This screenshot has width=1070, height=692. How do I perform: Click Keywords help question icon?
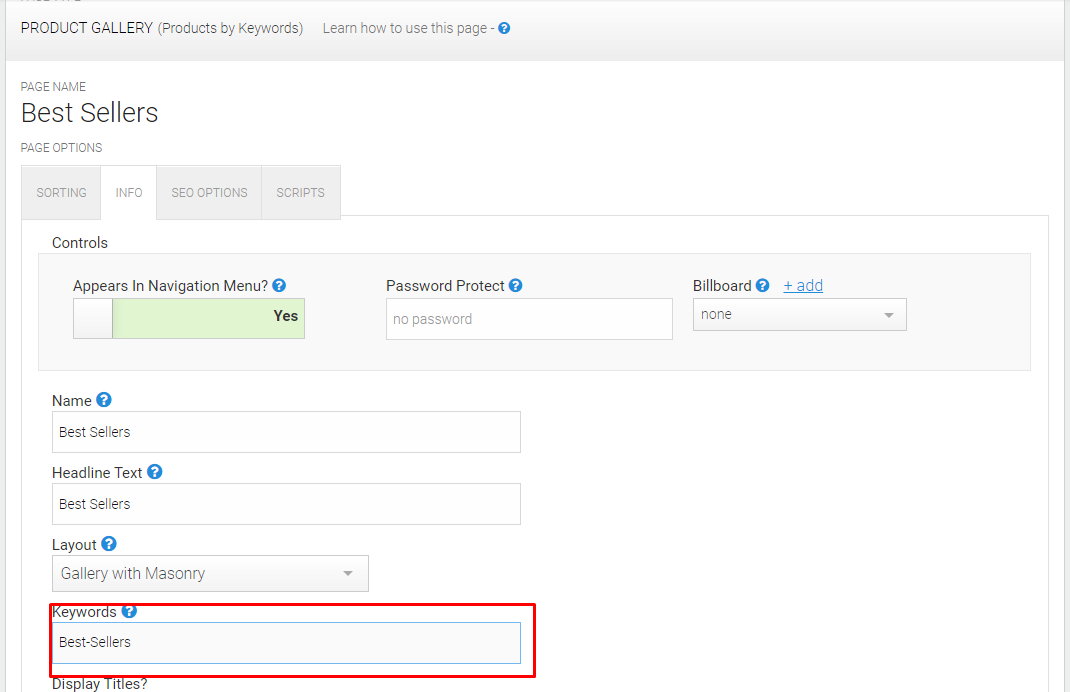[x=129, y=611]
